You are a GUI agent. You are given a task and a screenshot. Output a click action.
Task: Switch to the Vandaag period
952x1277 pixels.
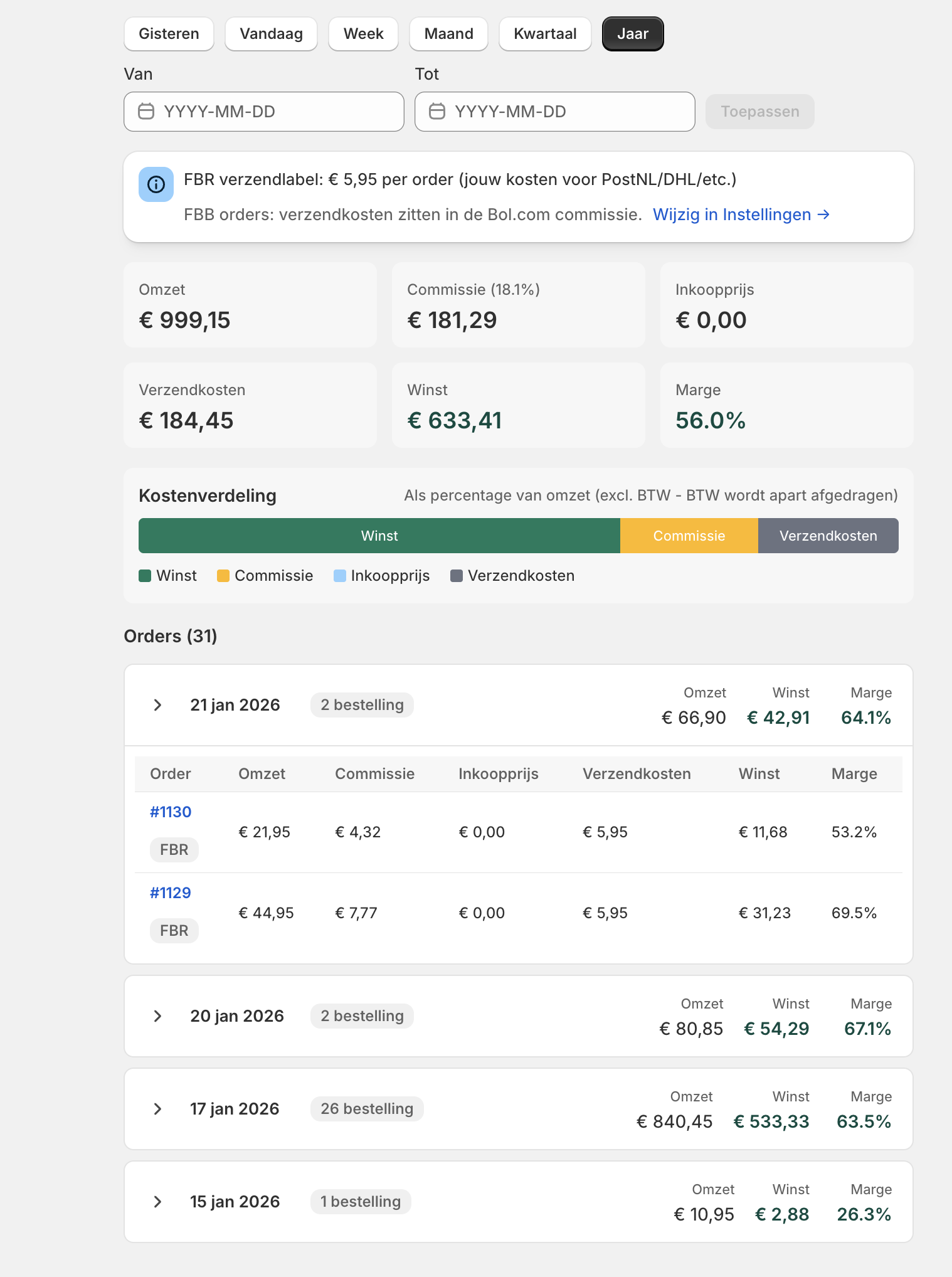271,34
